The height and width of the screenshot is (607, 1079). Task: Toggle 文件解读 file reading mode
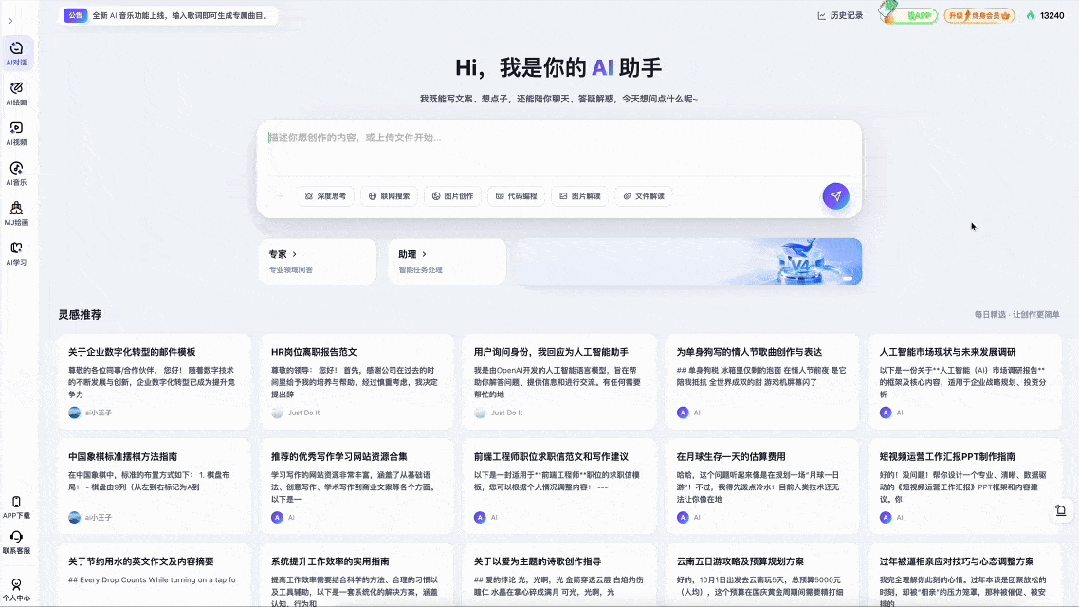[x=643, y=196]
